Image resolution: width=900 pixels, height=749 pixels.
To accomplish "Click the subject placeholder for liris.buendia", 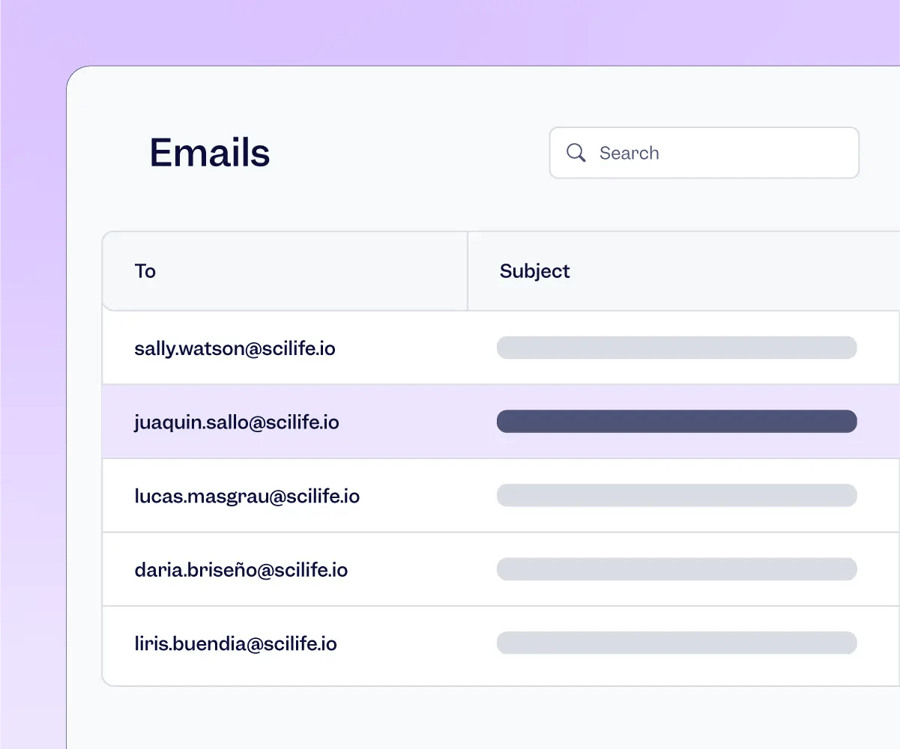I will coord(676,643).
